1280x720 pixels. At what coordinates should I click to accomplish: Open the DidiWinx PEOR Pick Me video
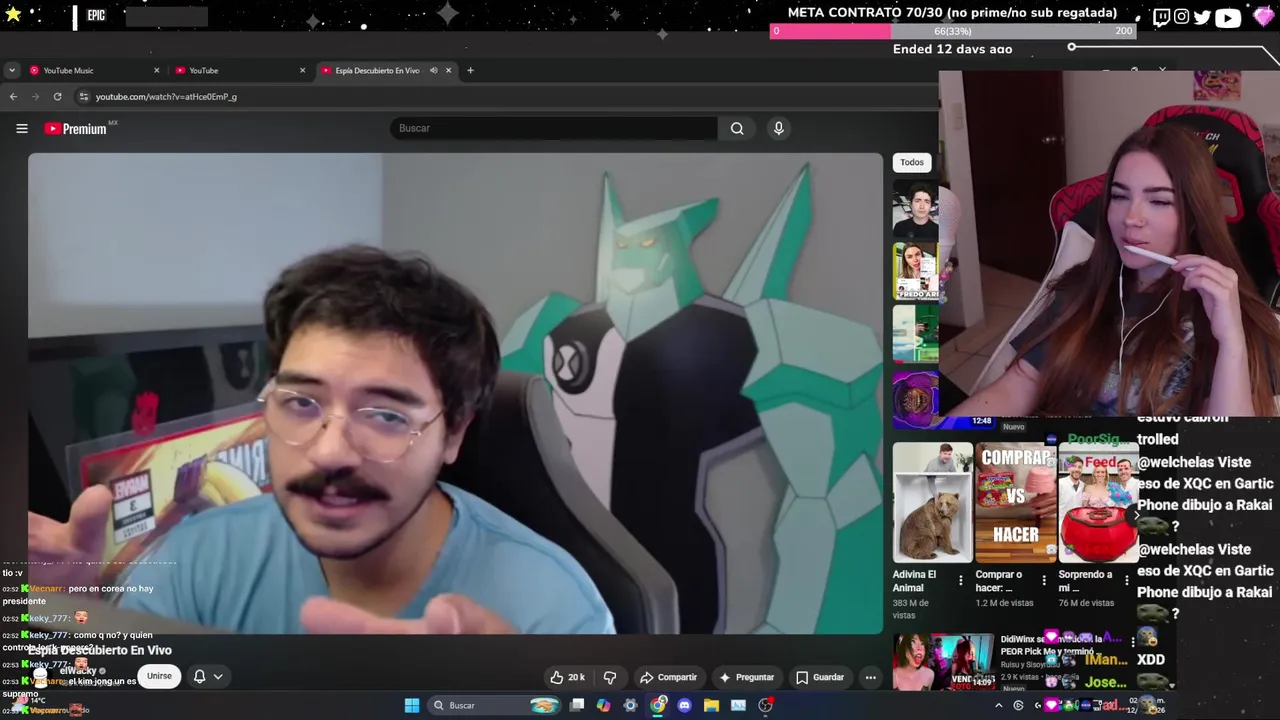pyautogui.click(x=943, y=660)
